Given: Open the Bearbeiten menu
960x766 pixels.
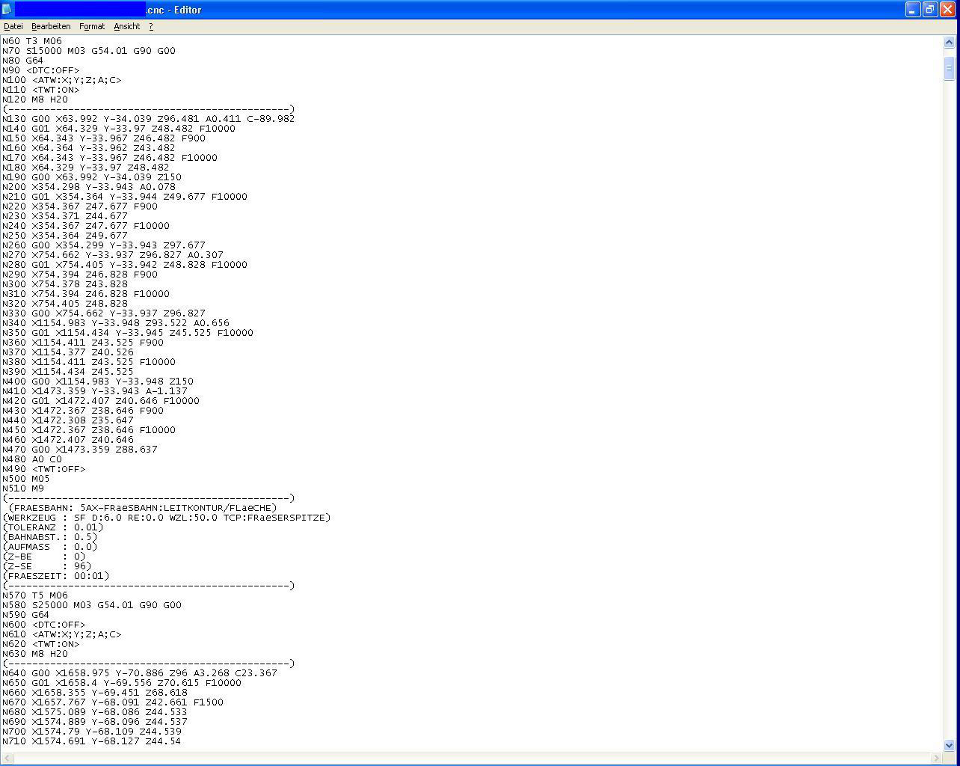Looking at the screenshot, I should tap(51, 26).
